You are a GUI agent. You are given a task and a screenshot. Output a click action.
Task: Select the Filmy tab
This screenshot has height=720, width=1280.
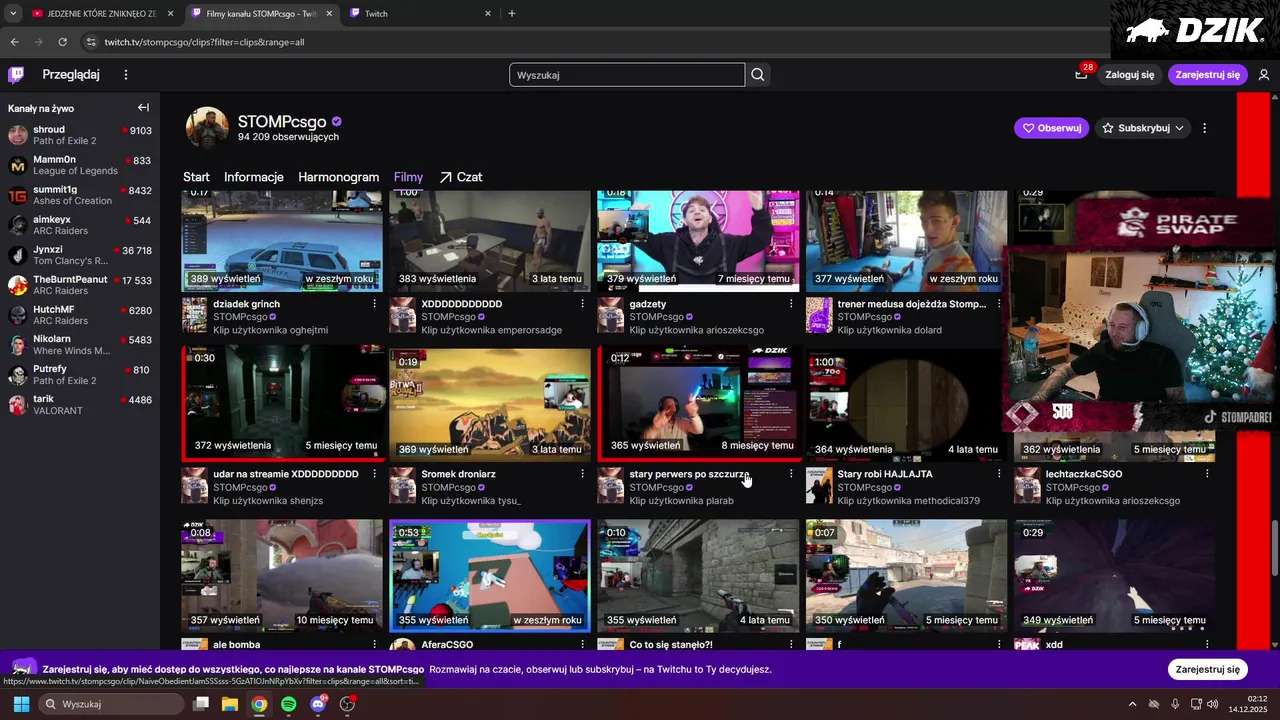click(408, 177)
